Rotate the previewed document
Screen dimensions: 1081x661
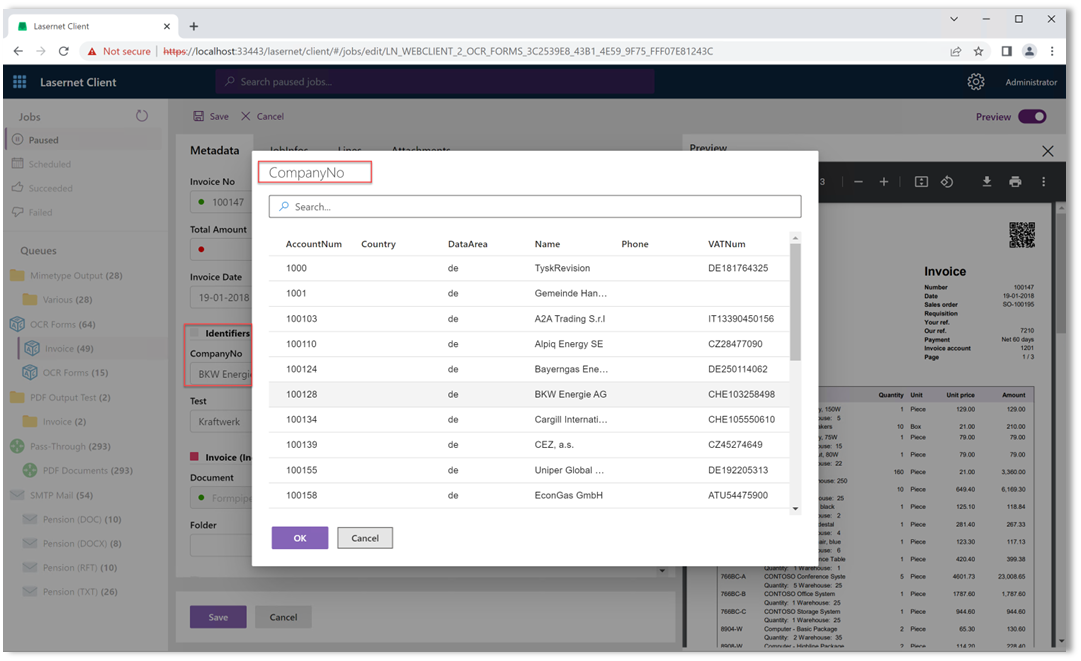[x=947, y=182]
